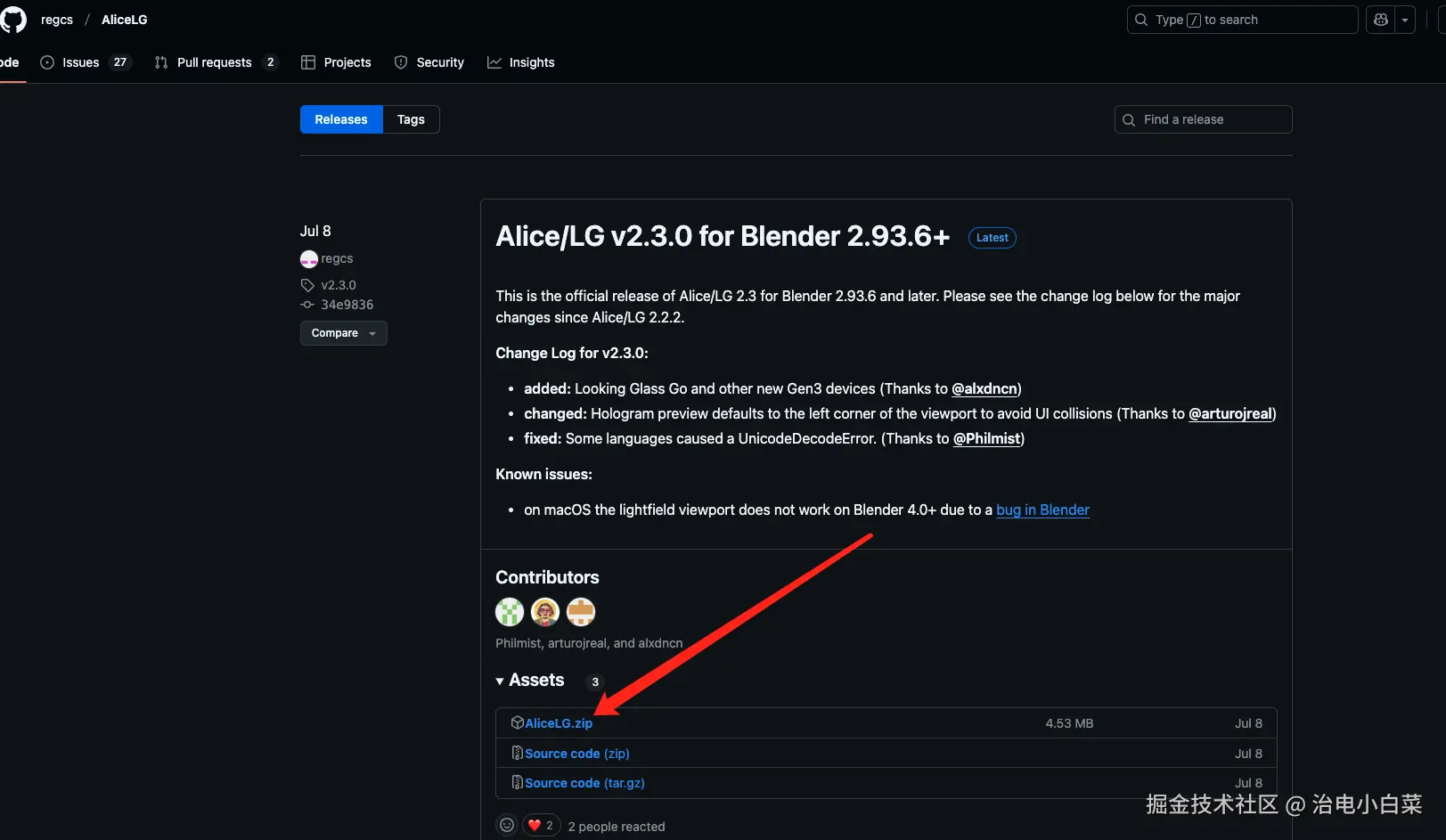
Task: Click the regcs author avatar
Action: tap(309, 259)
